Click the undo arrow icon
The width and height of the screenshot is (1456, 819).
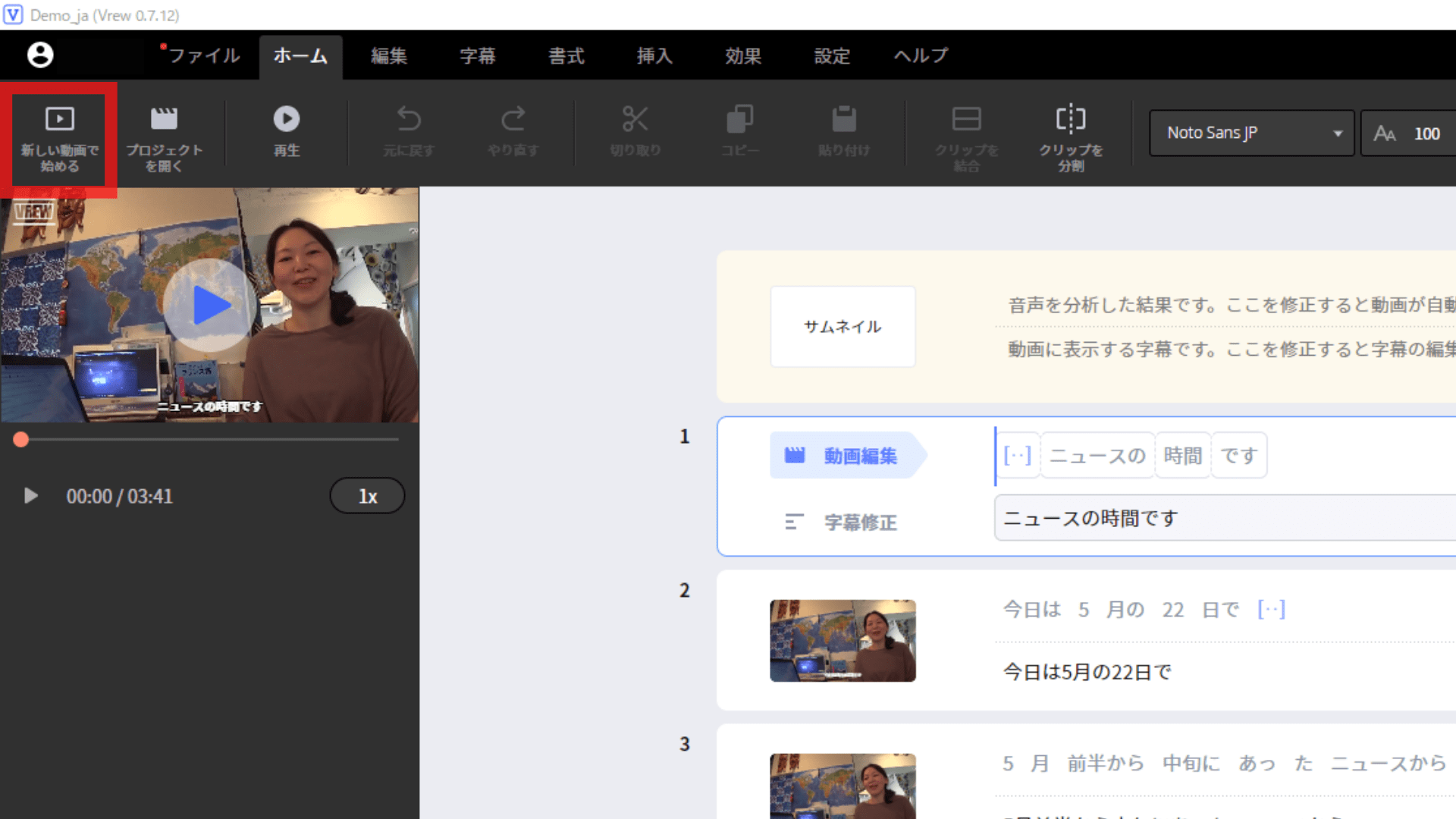coord(409,119)
